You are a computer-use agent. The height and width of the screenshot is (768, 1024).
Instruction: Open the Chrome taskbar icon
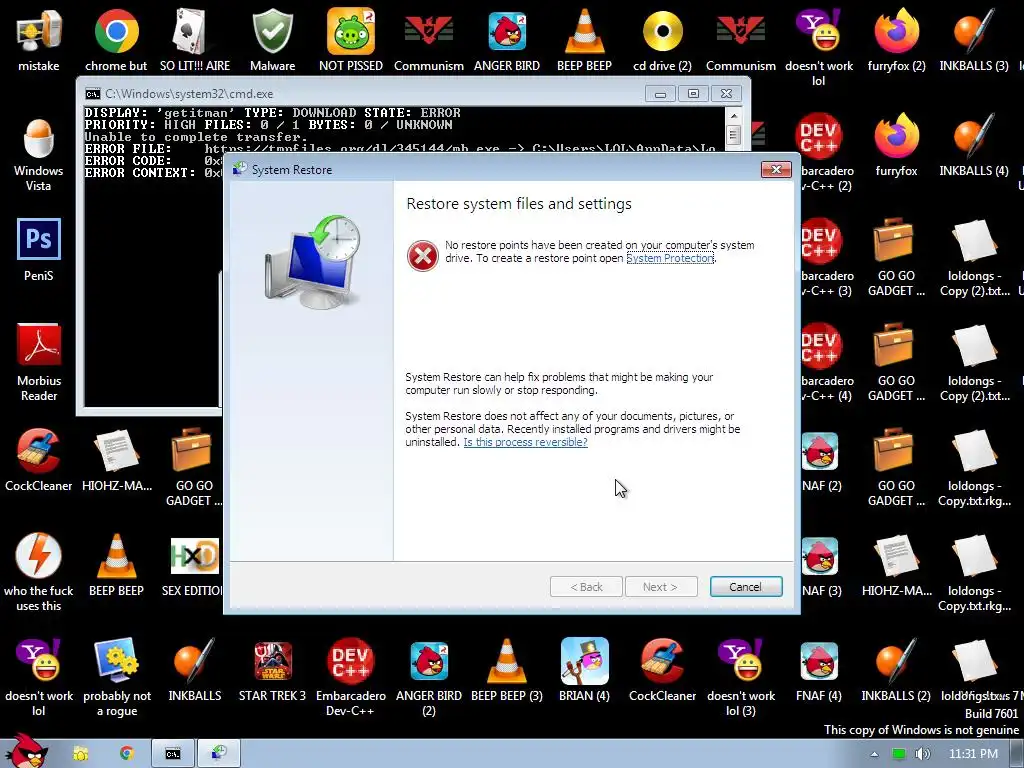coord(127,754)
